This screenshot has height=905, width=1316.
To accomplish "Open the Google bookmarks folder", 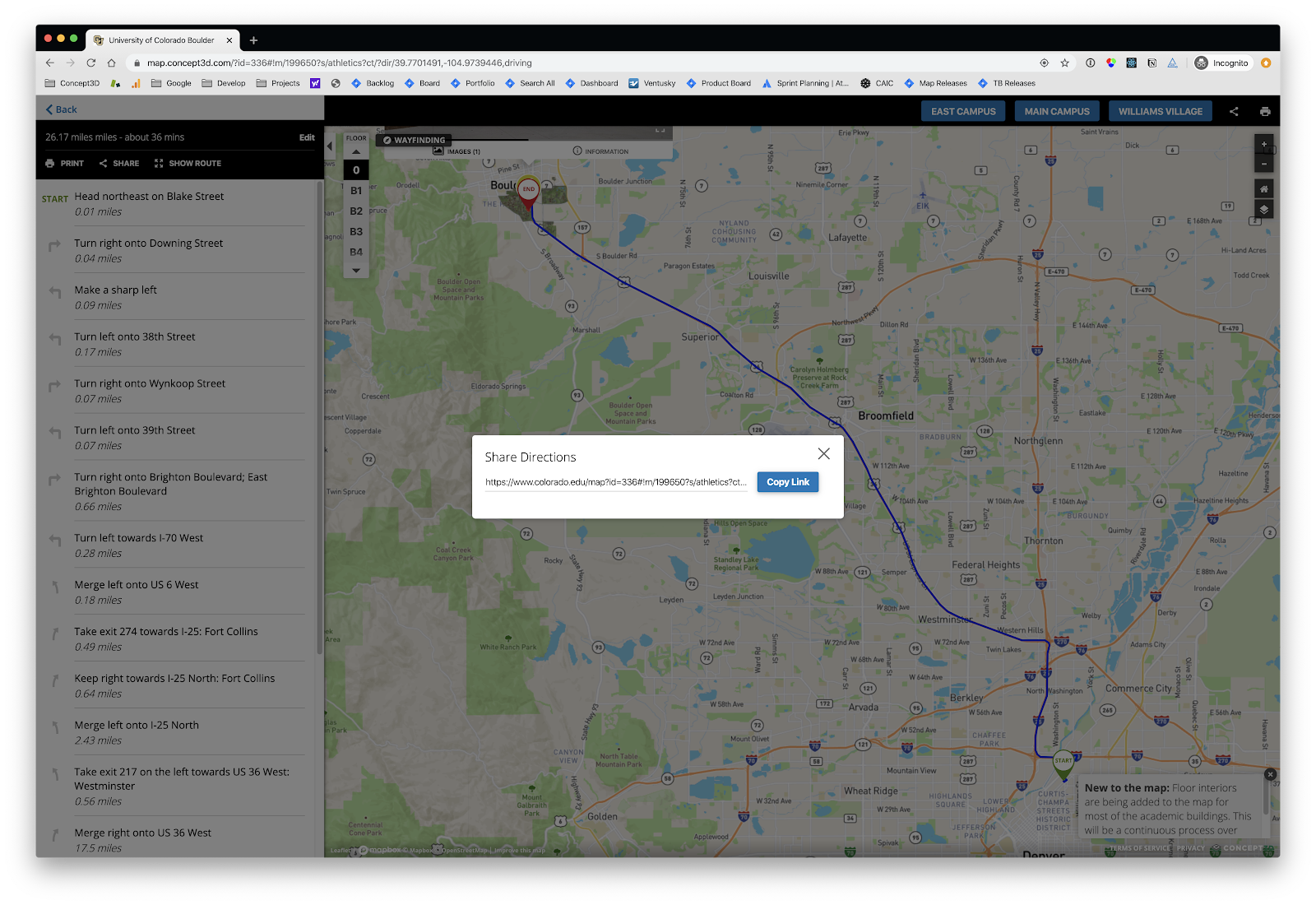I will pyautogui.click(x=171, y=83).
